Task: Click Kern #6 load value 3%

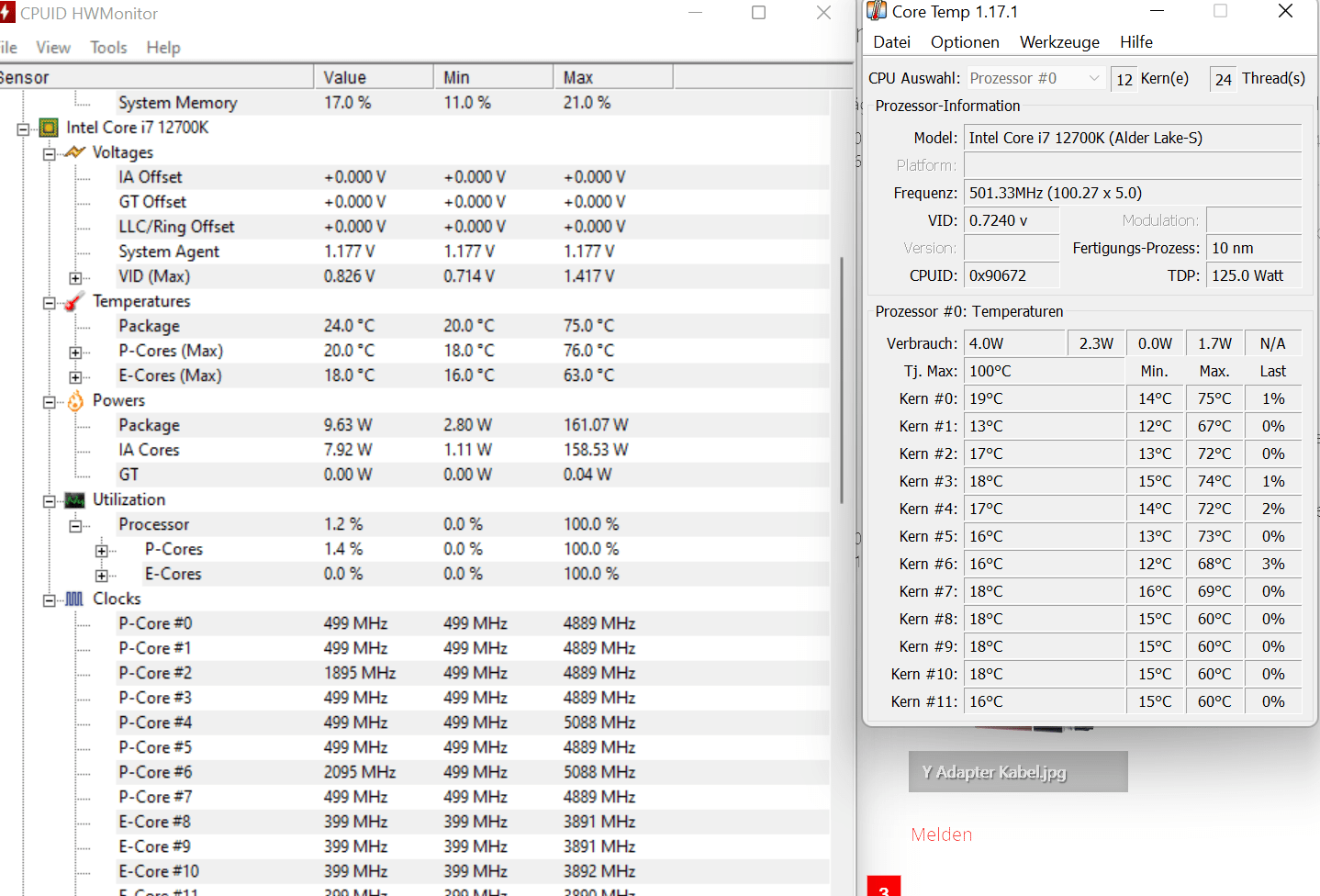Action: tap(1273, 564)
